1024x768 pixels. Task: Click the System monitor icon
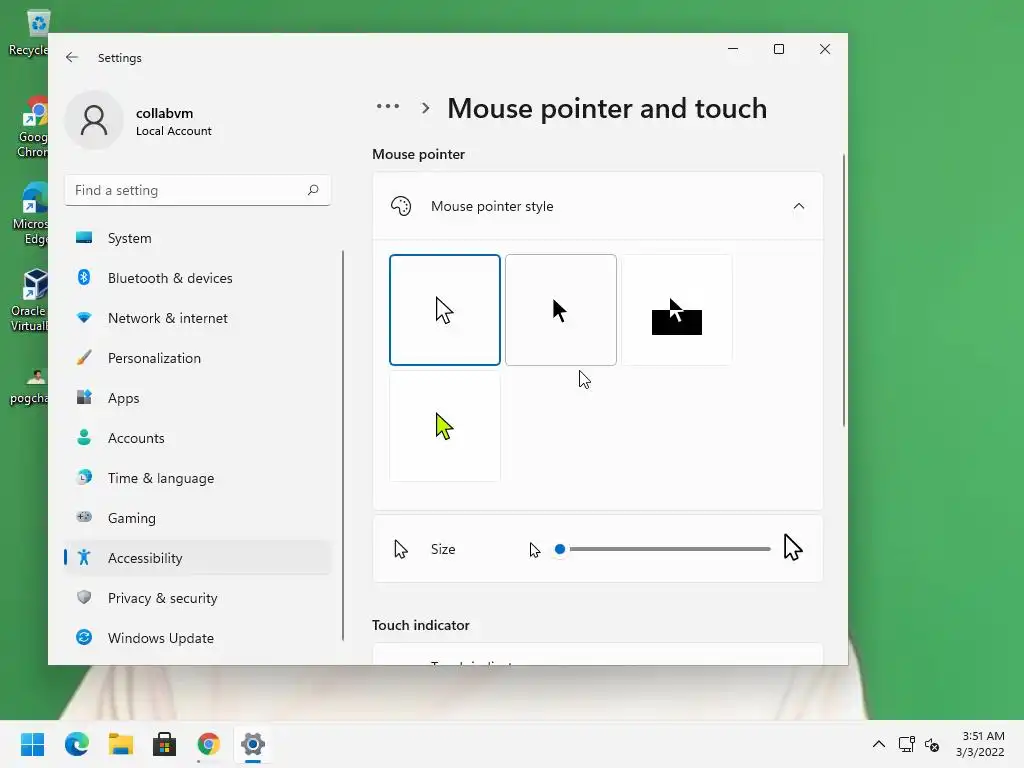pos(84,237)
